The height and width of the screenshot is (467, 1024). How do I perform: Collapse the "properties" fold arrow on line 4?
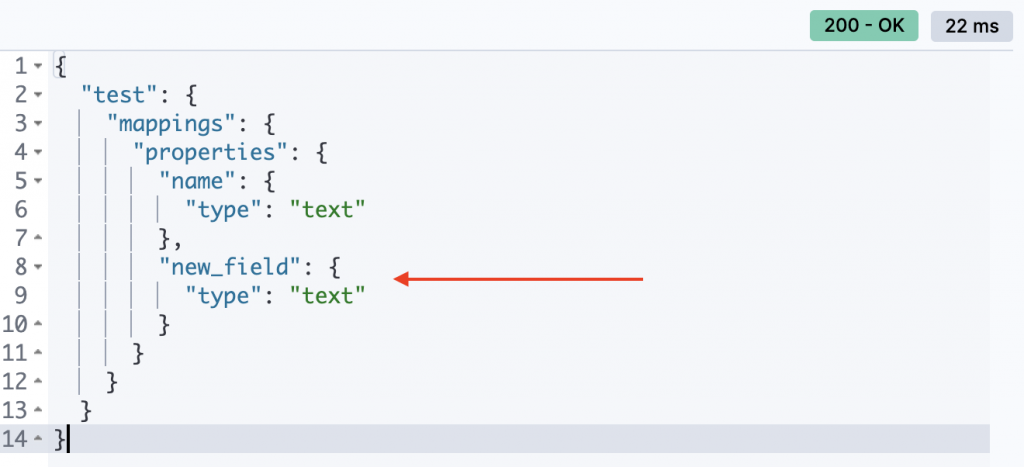(x=38, y=153)
